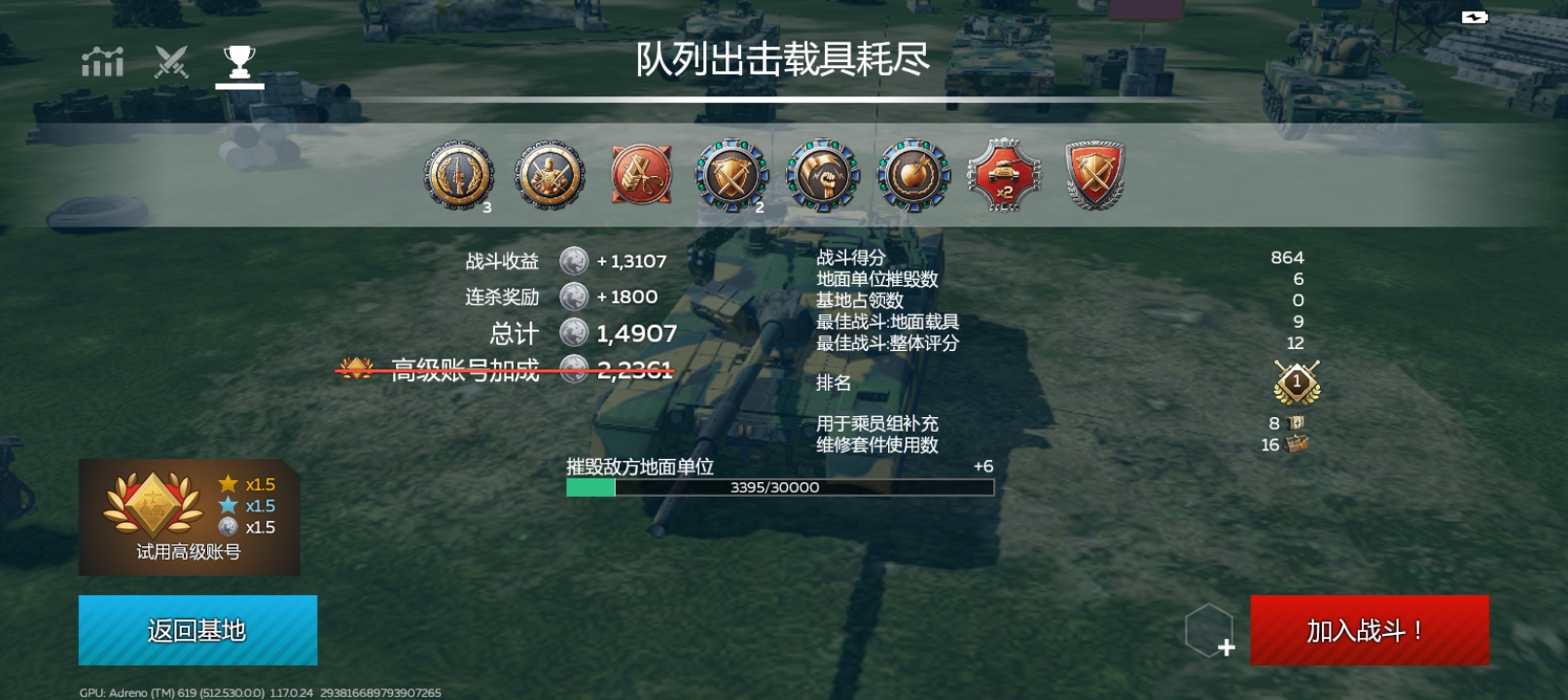Click the crossed swords jeweled medal
This screenshot has width=1568, height=700.
point(731,176)
